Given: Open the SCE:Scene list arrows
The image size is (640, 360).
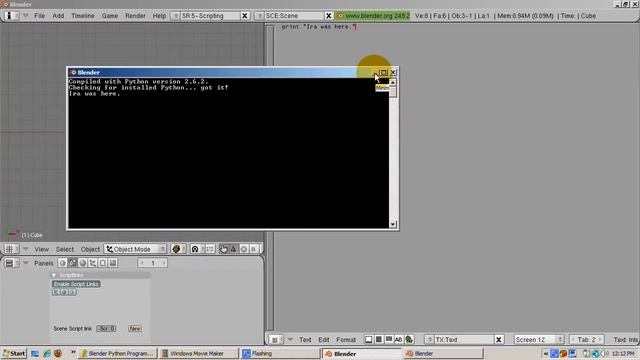Looking at the screenshot, I should 260,16.
